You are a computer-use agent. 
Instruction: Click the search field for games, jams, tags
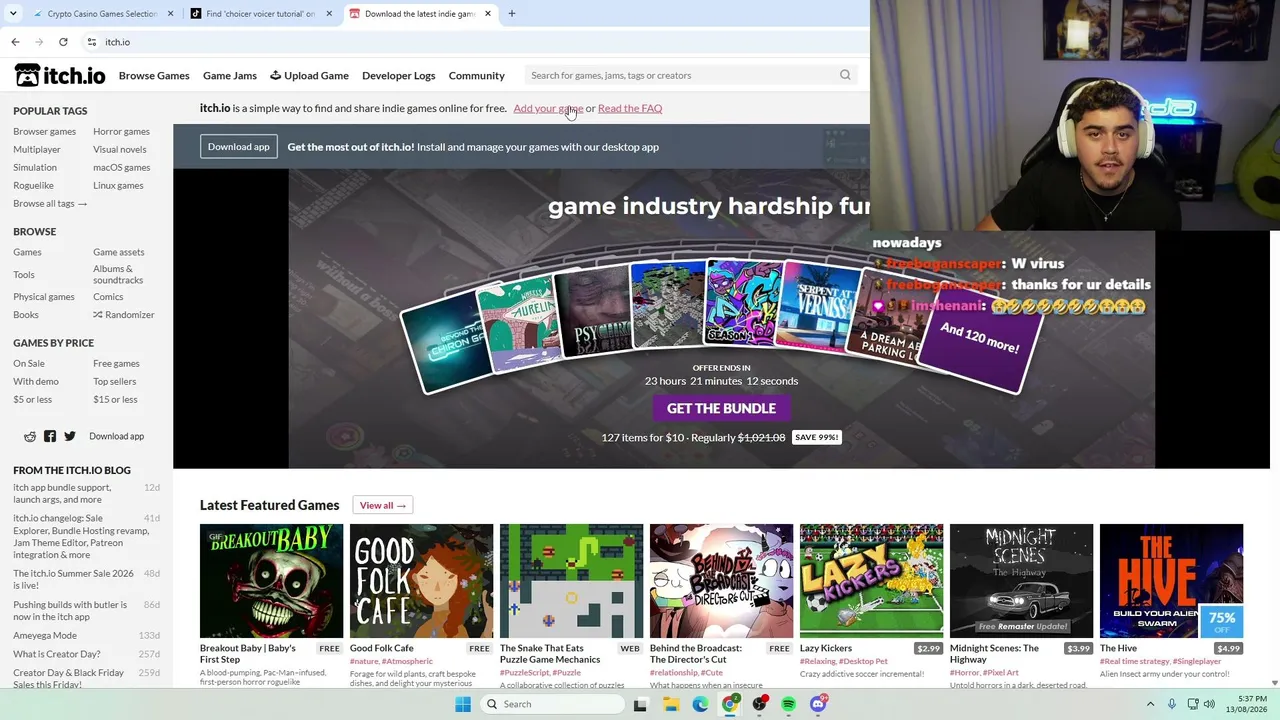click(x=690, y=75)
